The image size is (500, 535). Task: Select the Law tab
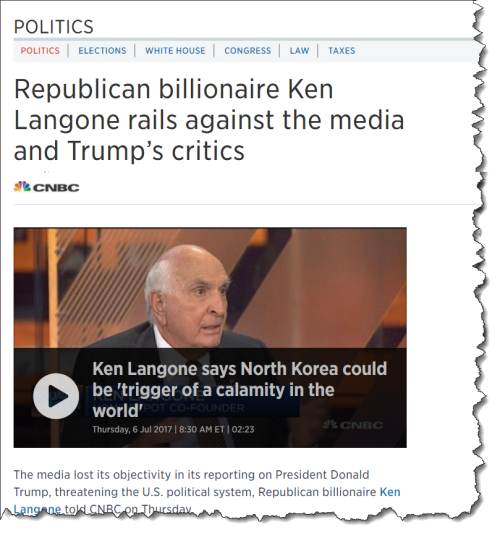pyautogui.click(x=299, y=51)
